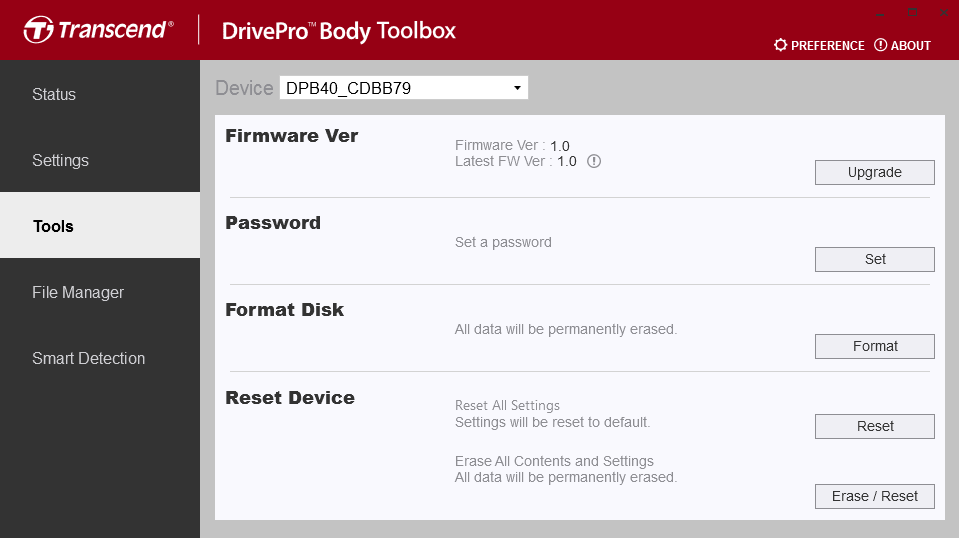This screenshot has height=538, width=959.
Task: Click the 'Firmware Ver' section heading
Action: click(x=292, y=136)
